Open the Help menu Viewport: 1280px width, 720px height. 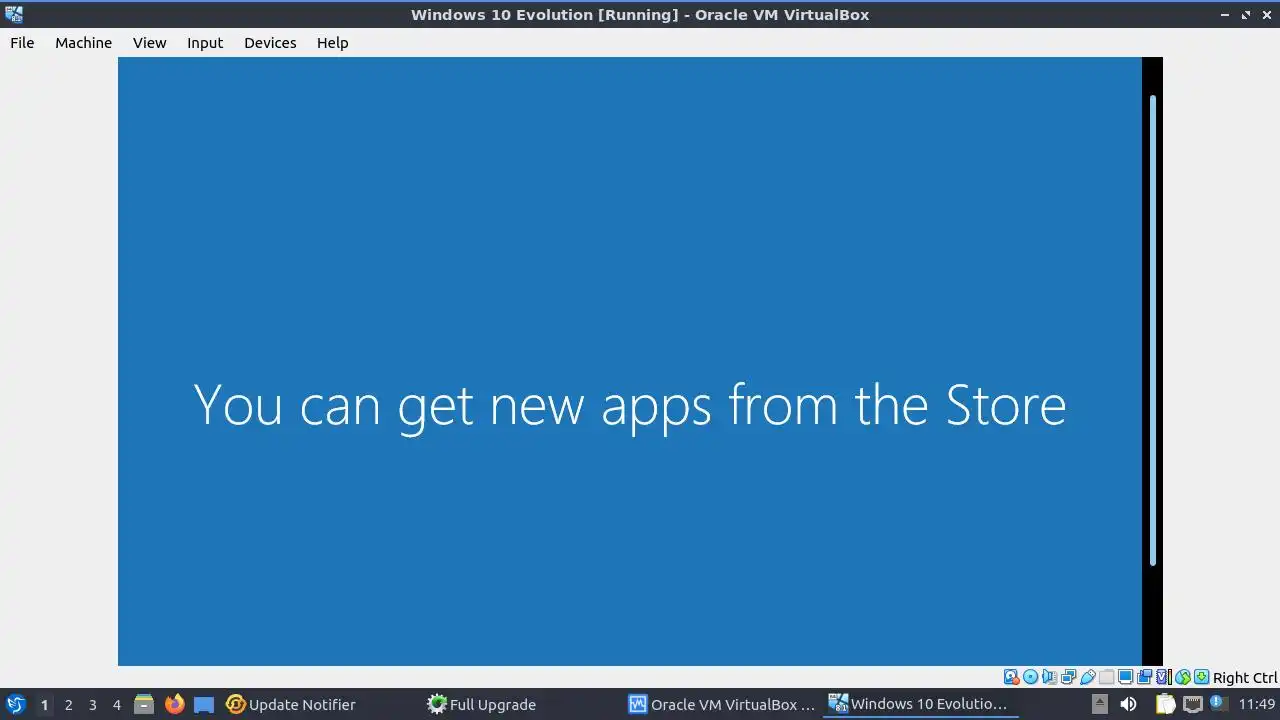332,43
